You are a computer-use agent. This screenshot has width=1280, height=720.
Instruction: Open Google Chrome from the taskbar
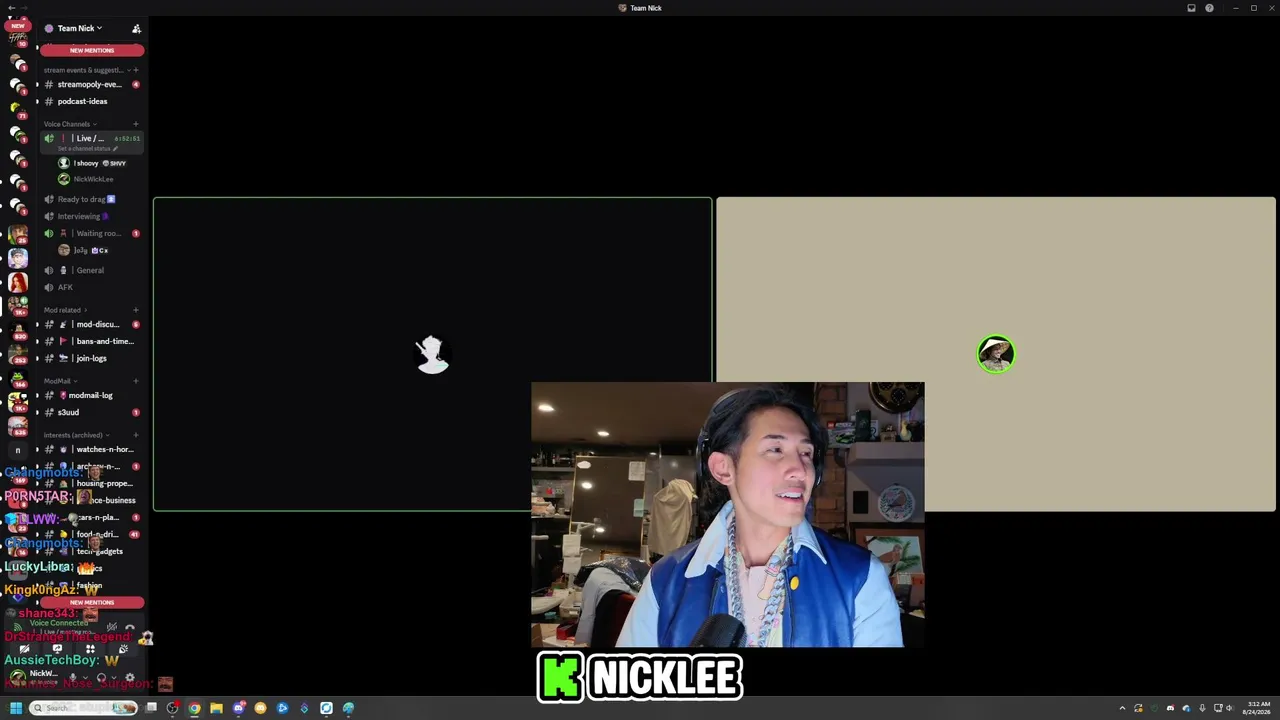coord(194,708)
